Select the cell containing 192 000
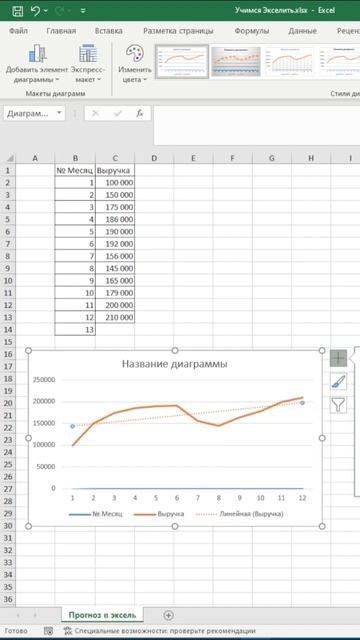Screen dimensions: 360x640 (115, 244)
